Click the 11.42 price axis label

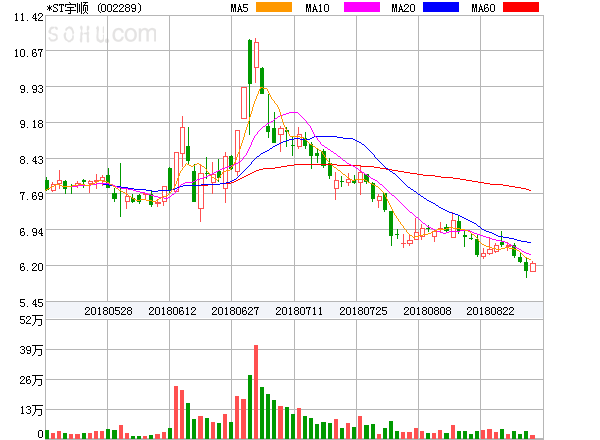tap(29, 17)
